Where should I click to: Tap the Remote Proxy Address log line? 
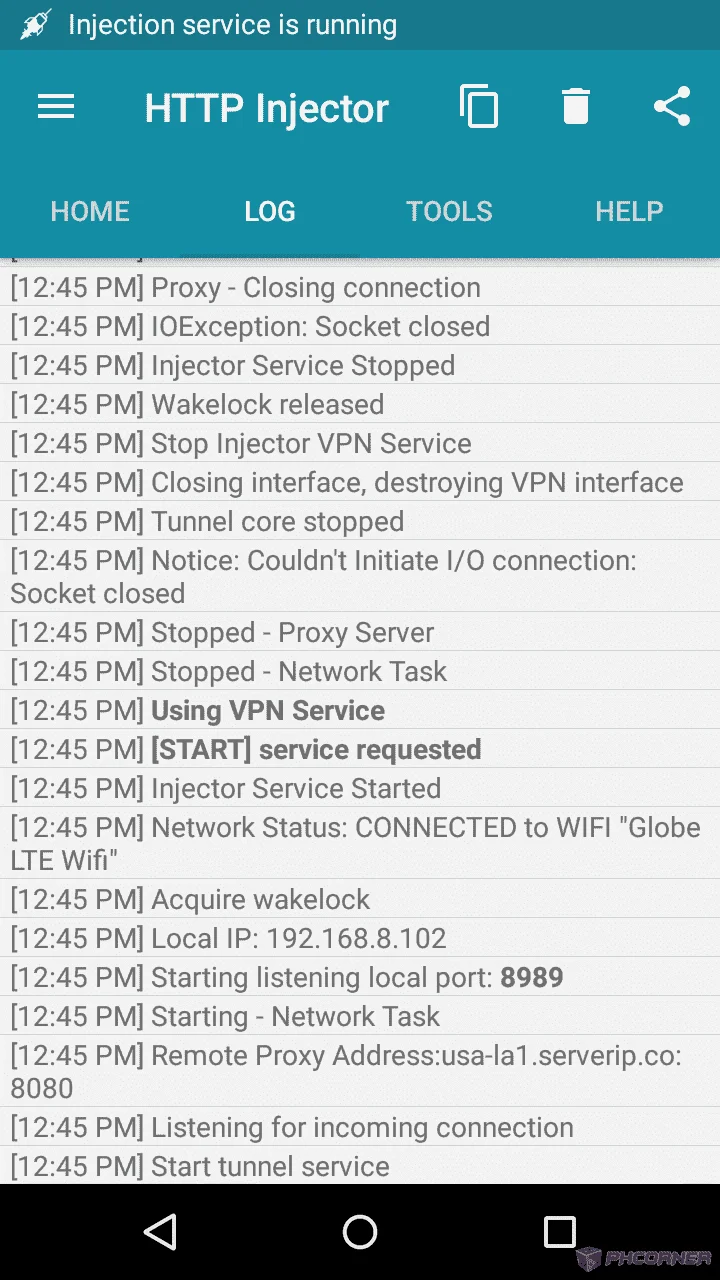[360, 1071]
